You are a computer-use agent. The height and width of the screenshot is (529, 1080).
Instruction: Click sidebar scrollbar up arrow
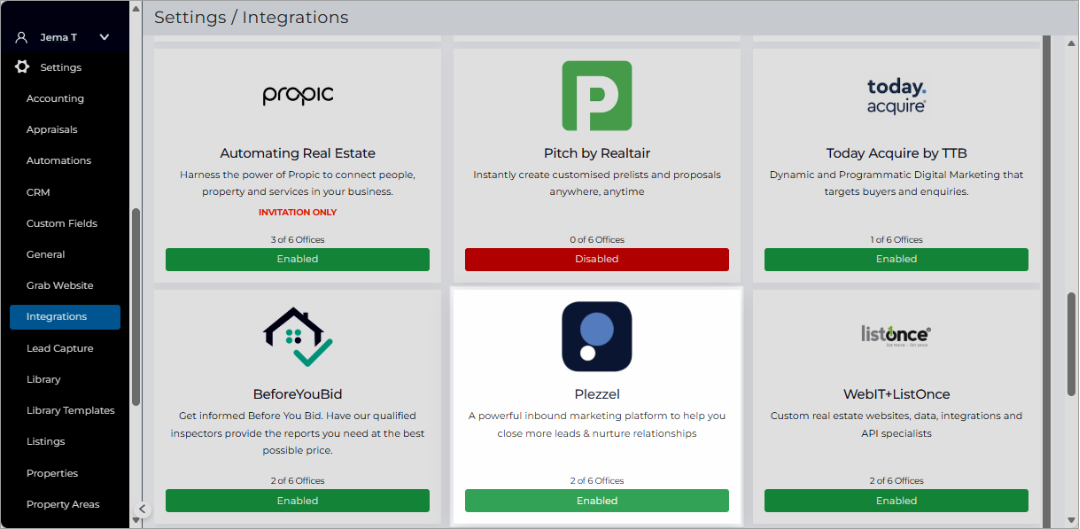click(x=136, y=10)
